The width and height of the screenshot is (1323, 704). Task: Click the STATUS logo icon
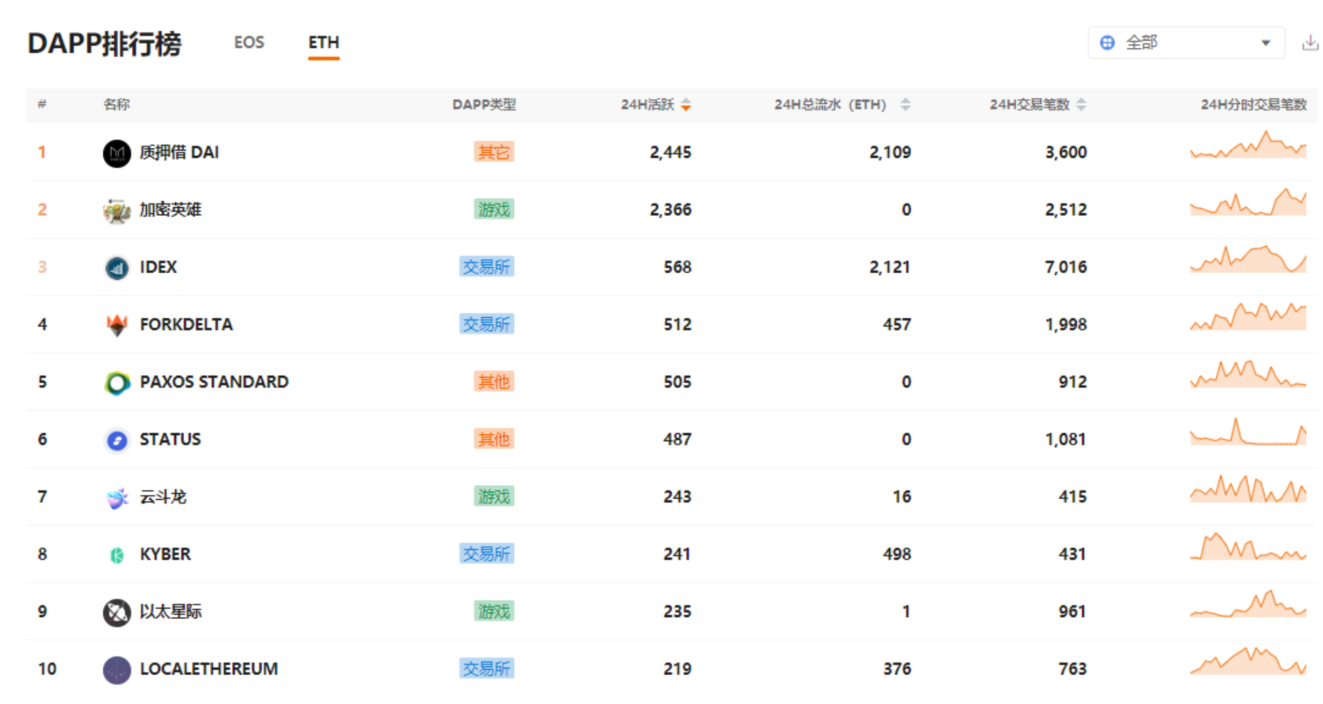click(117, 440)
